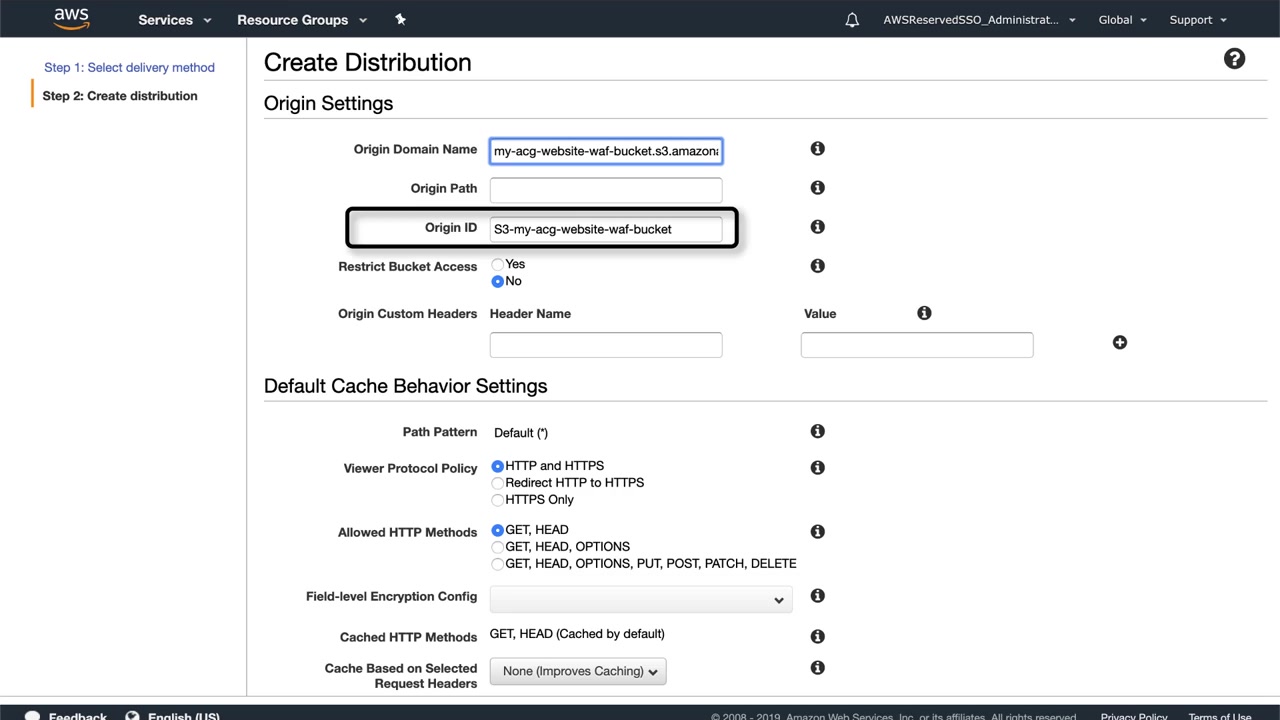Viewport: 1280px width, 720px height.
Task: Add another origin custom header row
Action: (x=1119, y=343)
